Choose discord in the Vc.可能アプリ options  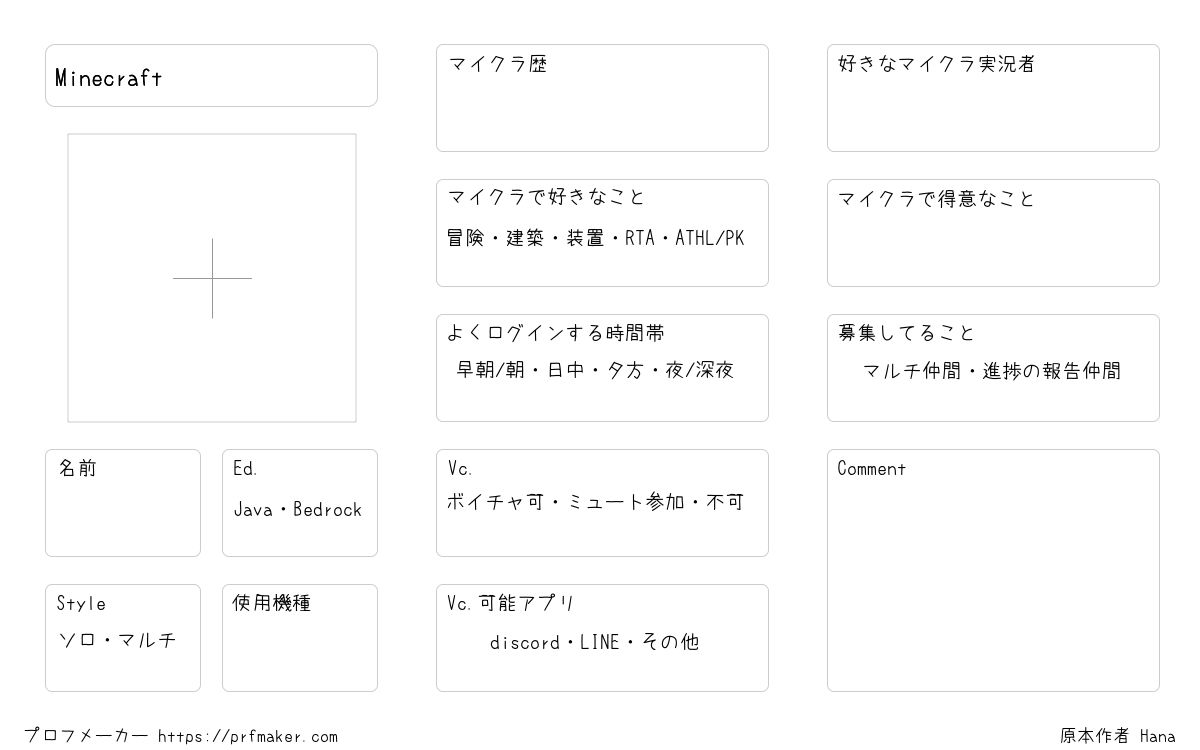[x=525, y=643]
